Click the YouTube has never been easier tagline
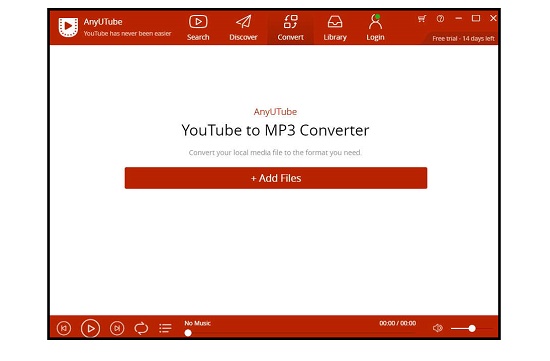 click(x=127, y=34)
